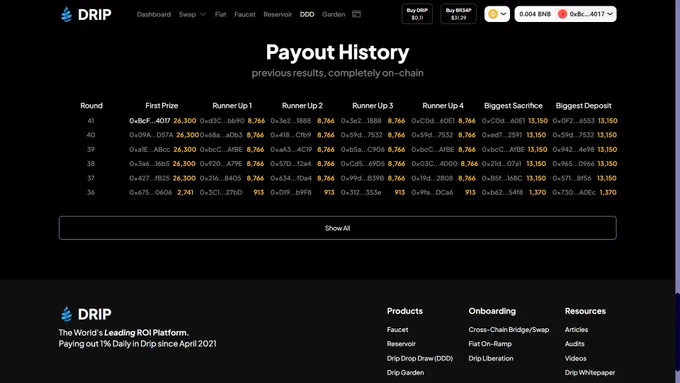
Task: Expand the Swap menu chevron
Action: (203, 14)
